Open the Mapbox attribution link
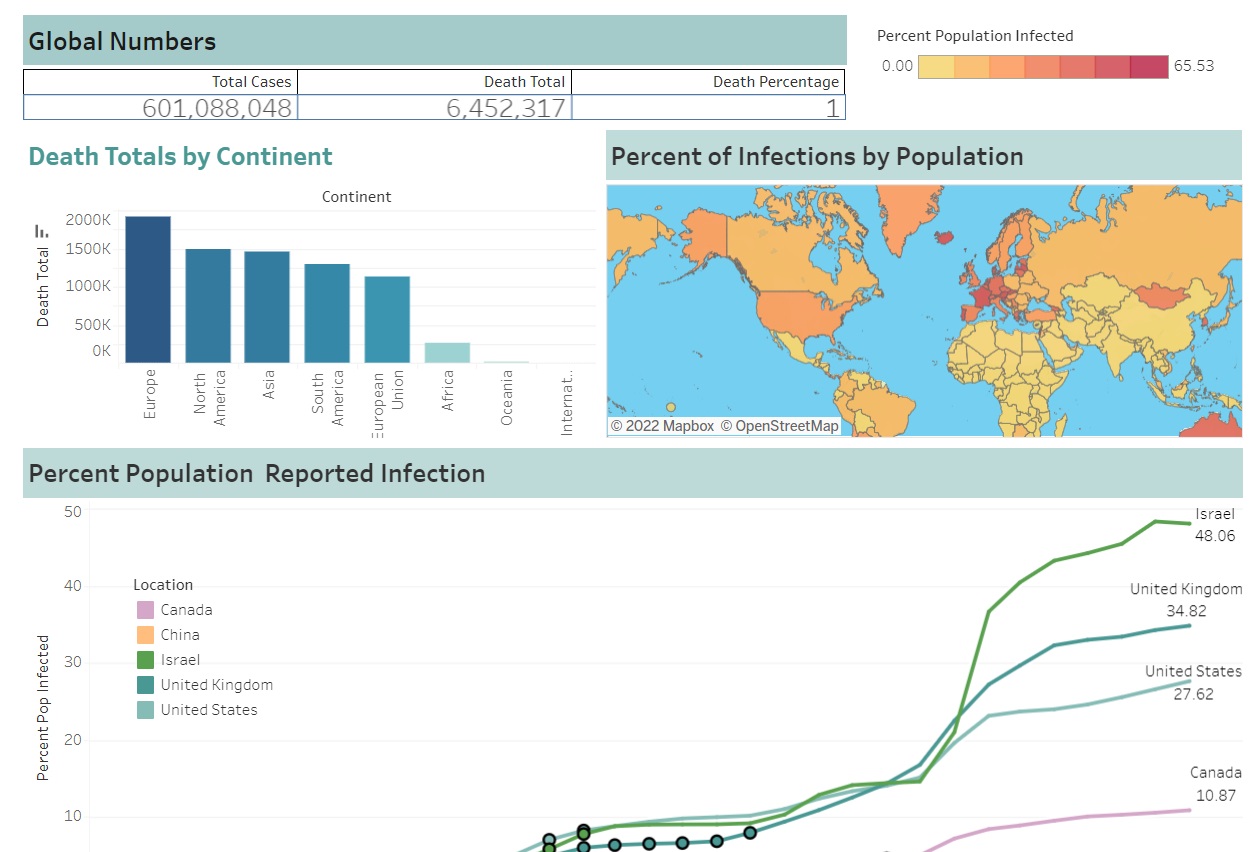This screenshot has width=1259, height=852. [x=662, y=426]
